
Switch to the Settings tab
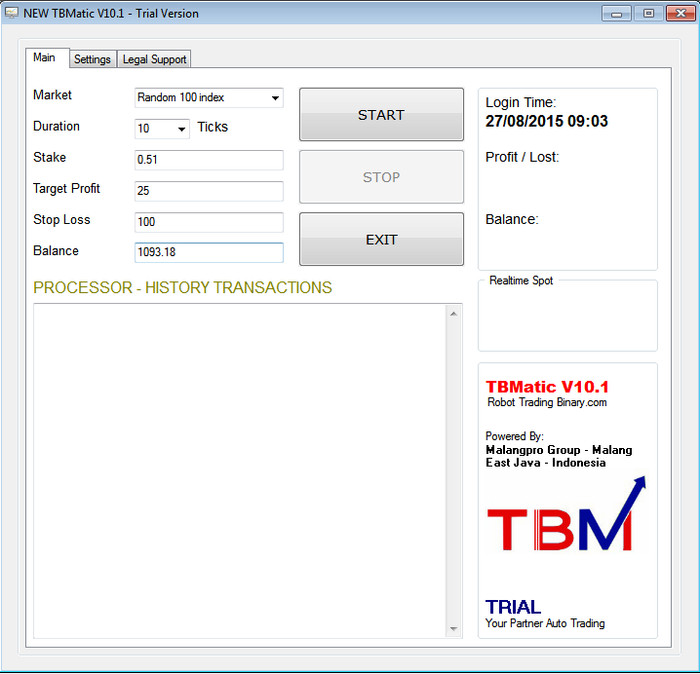click(x=92, y=59)
